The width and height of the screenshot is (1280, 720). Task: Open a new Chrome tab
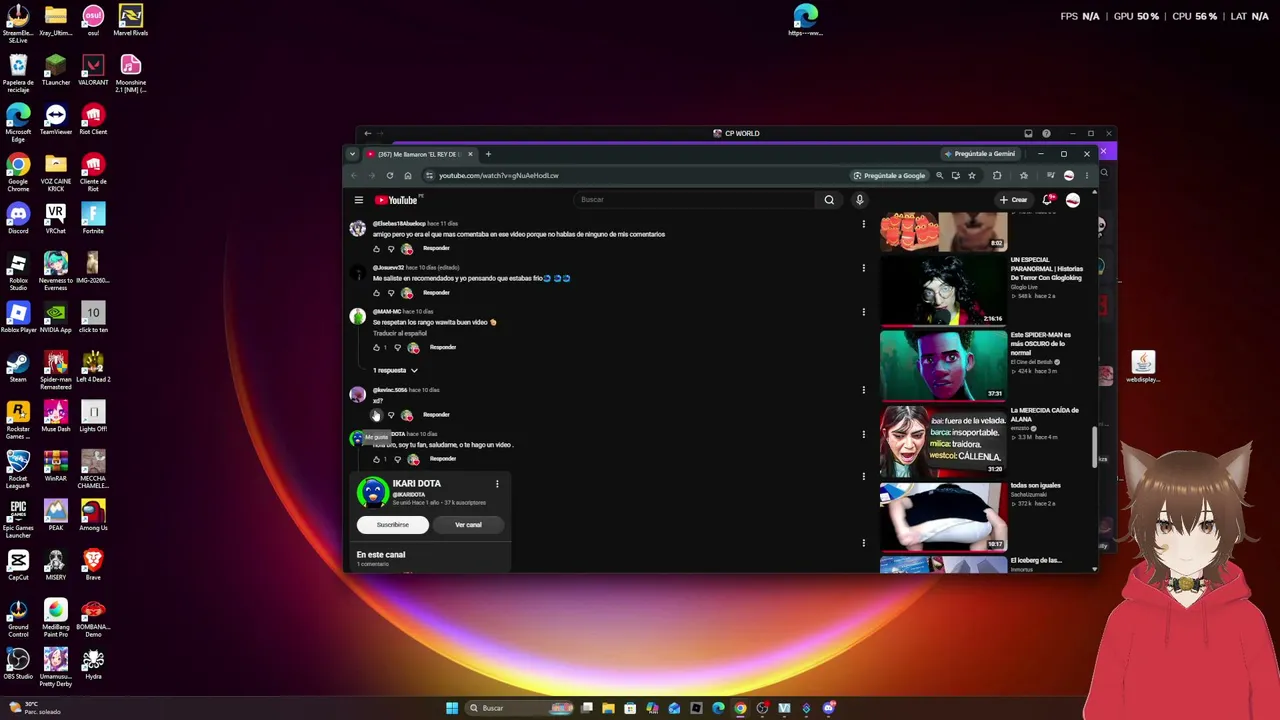(x=488, y=154)
